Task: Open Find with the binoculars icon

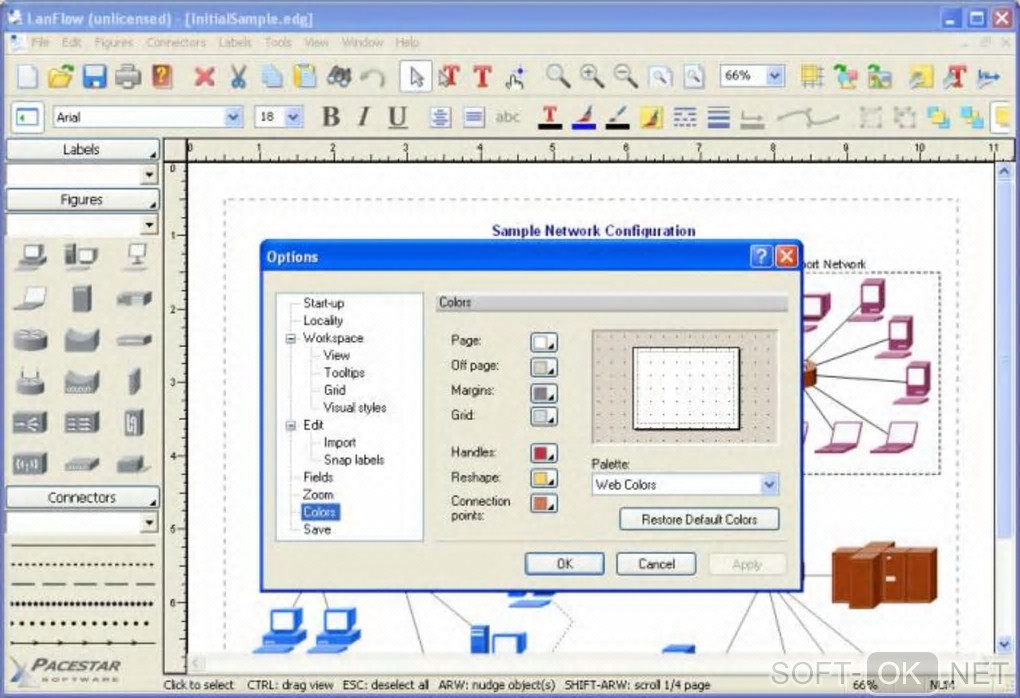Action: 339,76
